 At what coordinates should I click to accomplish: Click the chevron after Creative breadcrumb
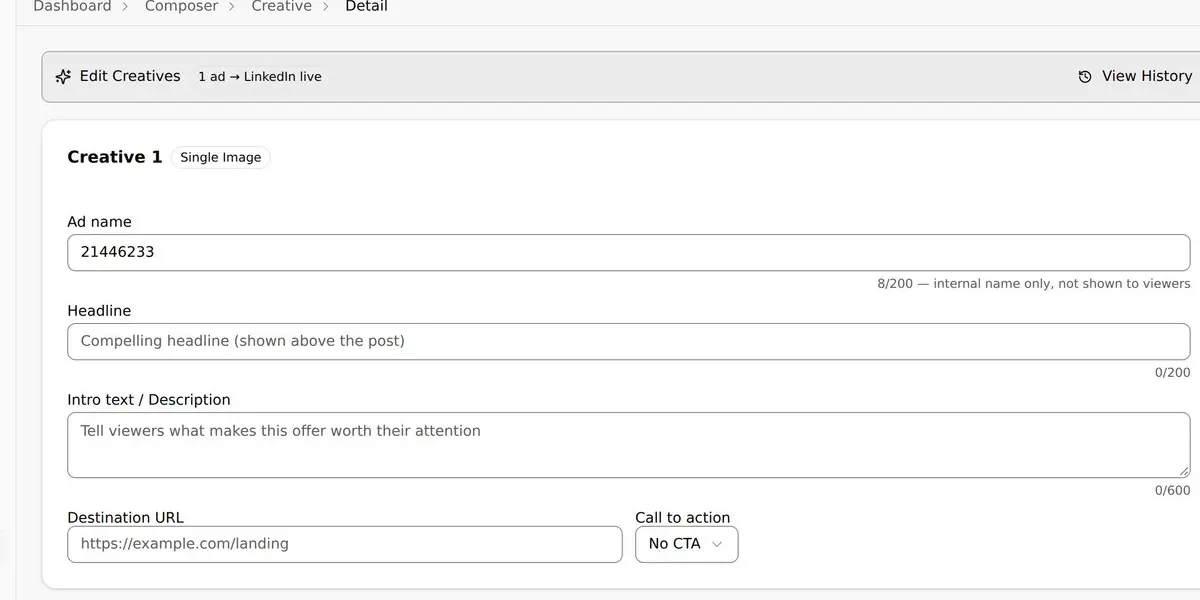pos(328,6)
